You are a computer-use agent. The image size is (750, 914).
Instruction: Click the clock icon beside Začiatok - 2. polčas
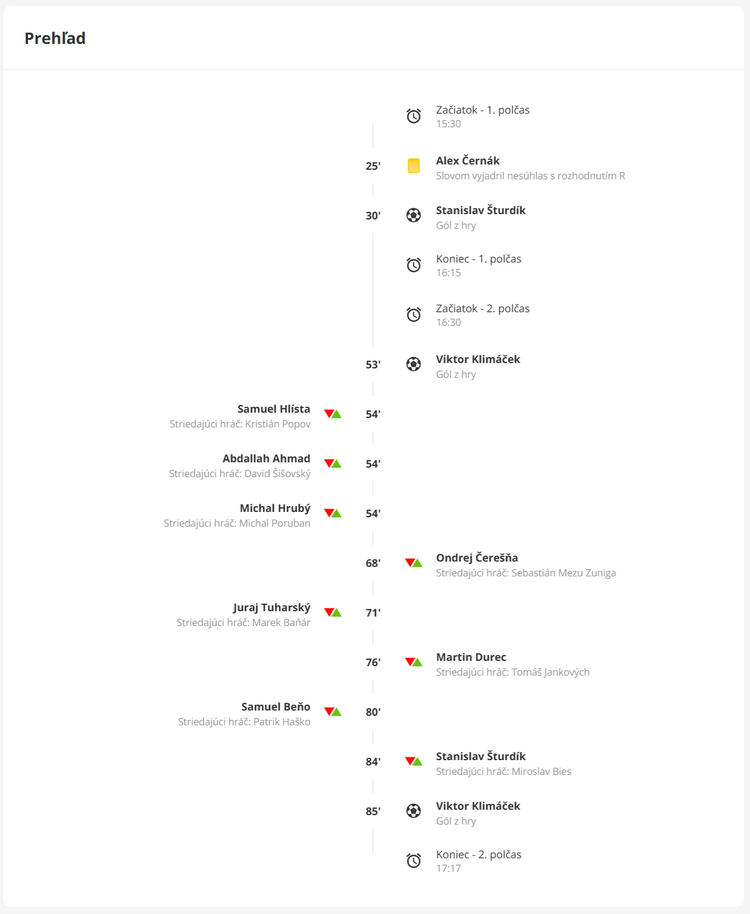click(413, 315)
